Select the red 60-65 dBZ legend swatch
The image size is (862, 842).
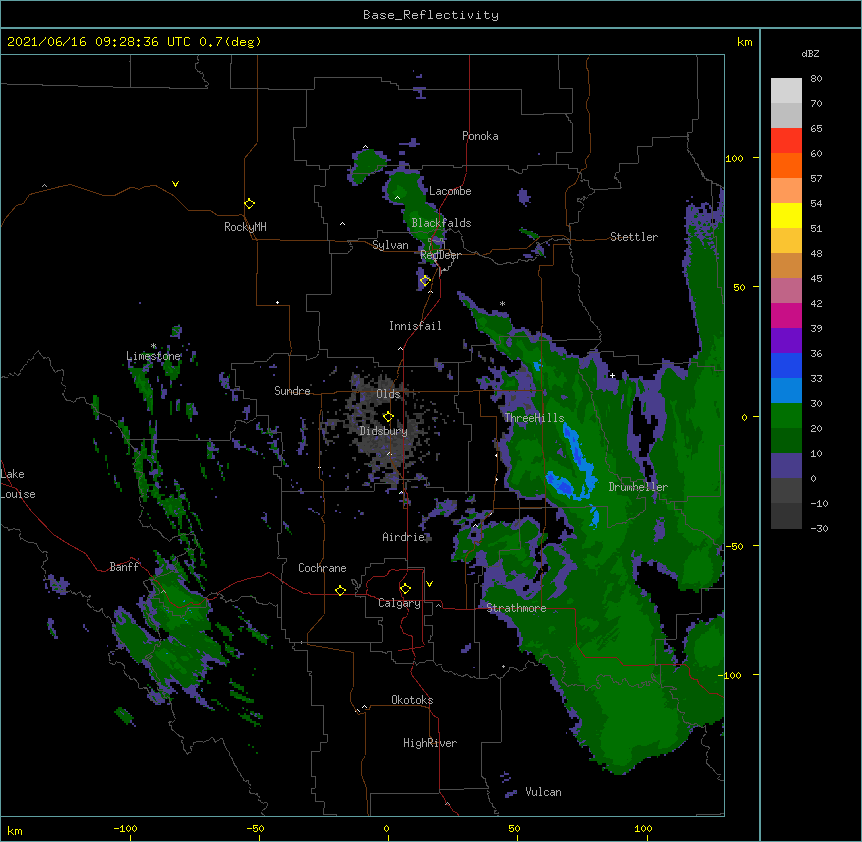[x=786, y=141]
